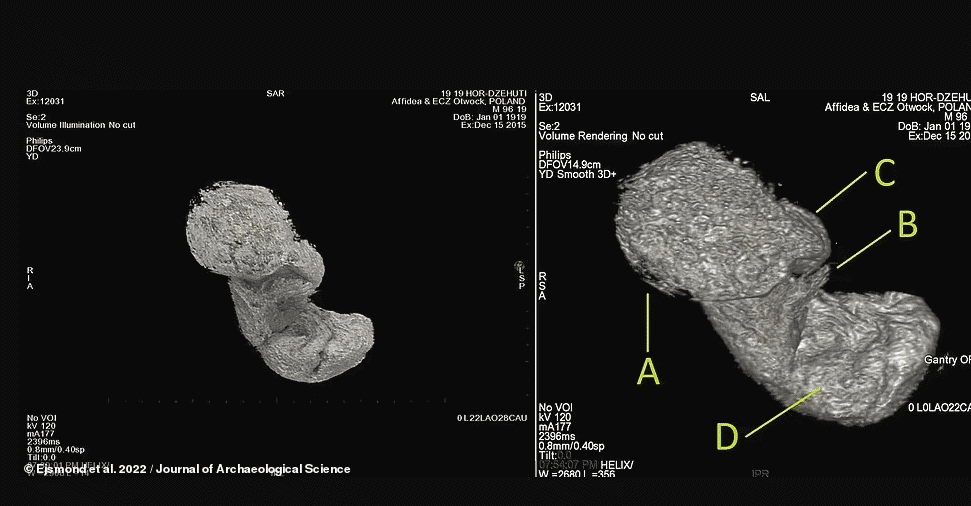
Task: Click the SAR orientation label
Action: [275, 94]
